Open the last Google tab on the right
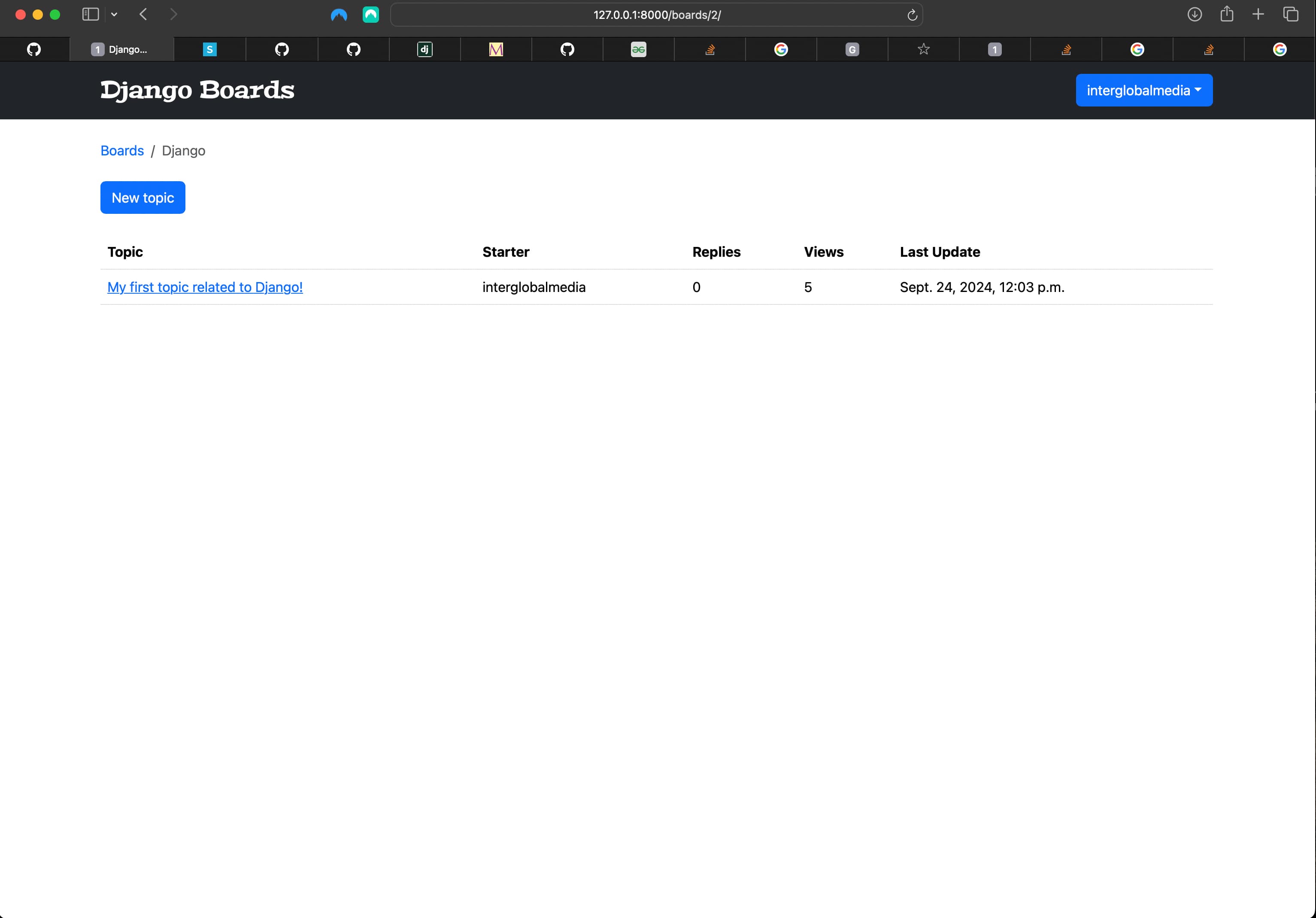Screen dimensions: 1316x918 (1280, 49)
